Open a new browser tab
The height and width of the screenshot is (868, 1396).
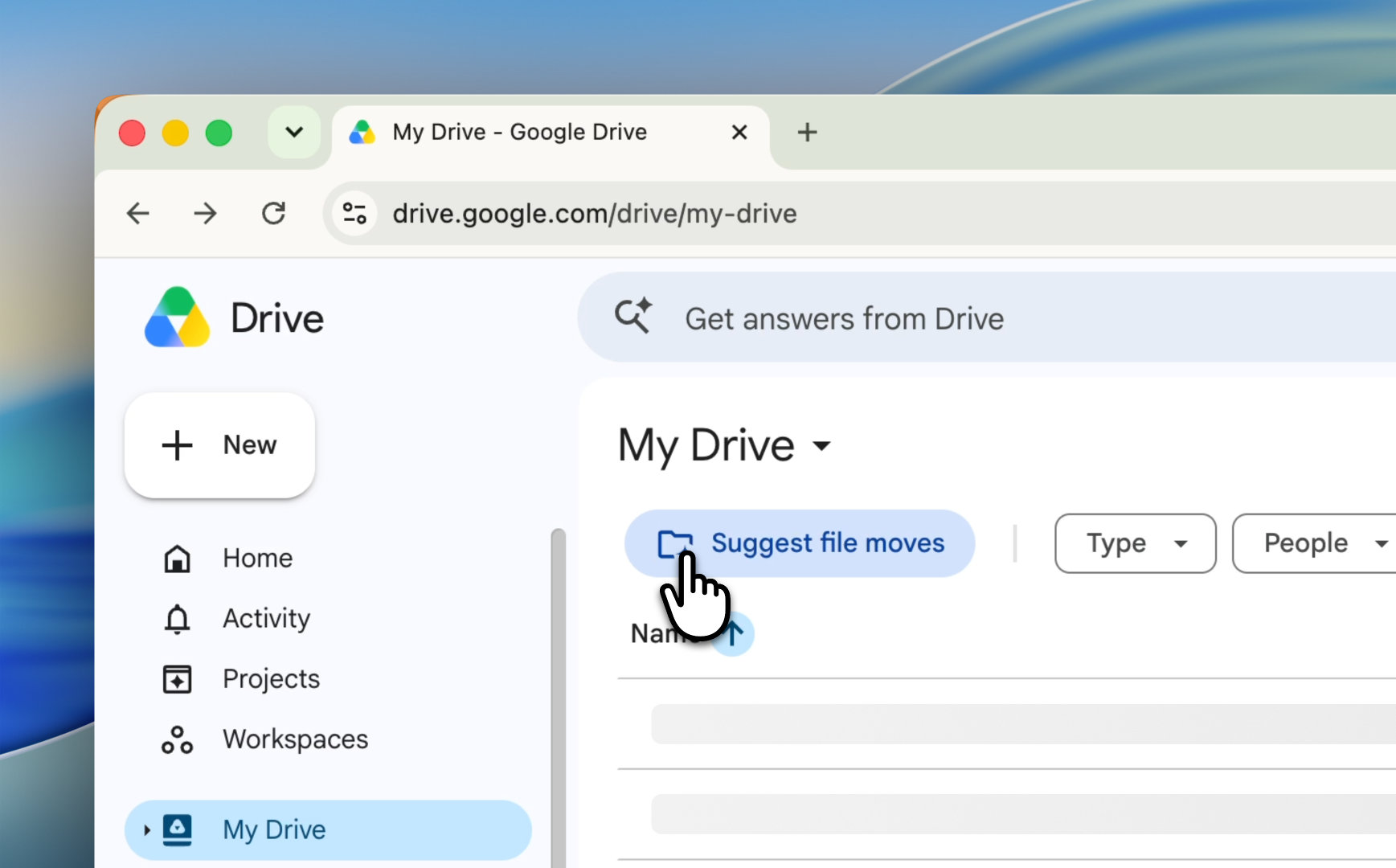pos(807,132)
